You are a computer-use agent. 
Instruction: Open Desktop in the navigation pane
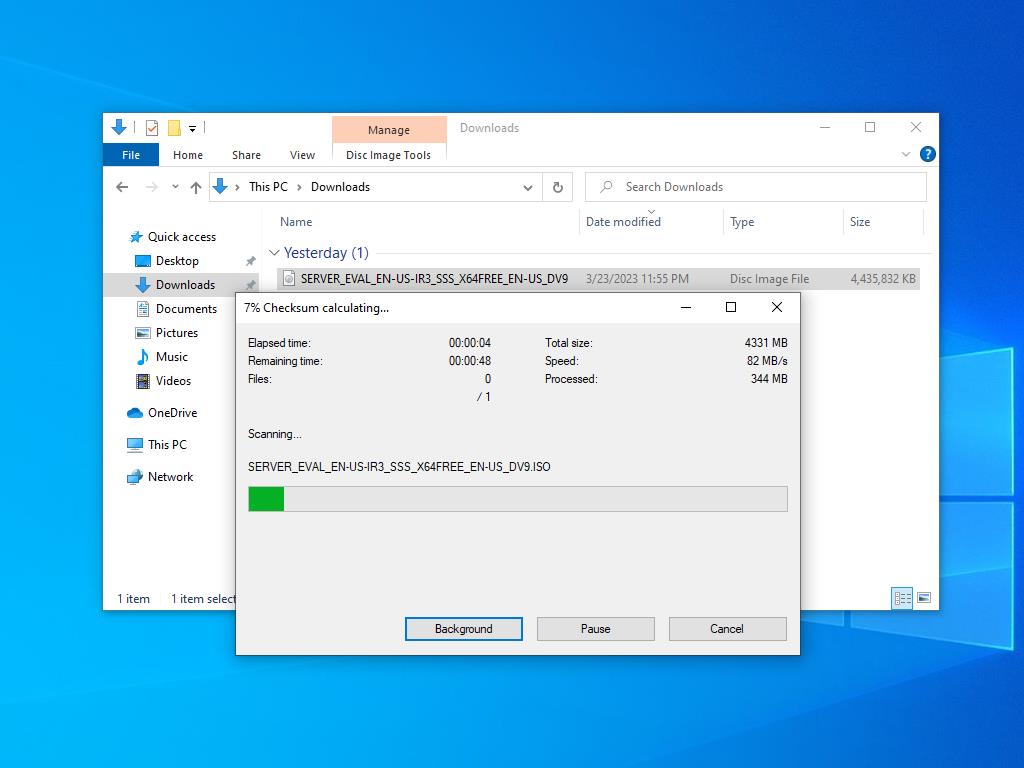point(177,261)
